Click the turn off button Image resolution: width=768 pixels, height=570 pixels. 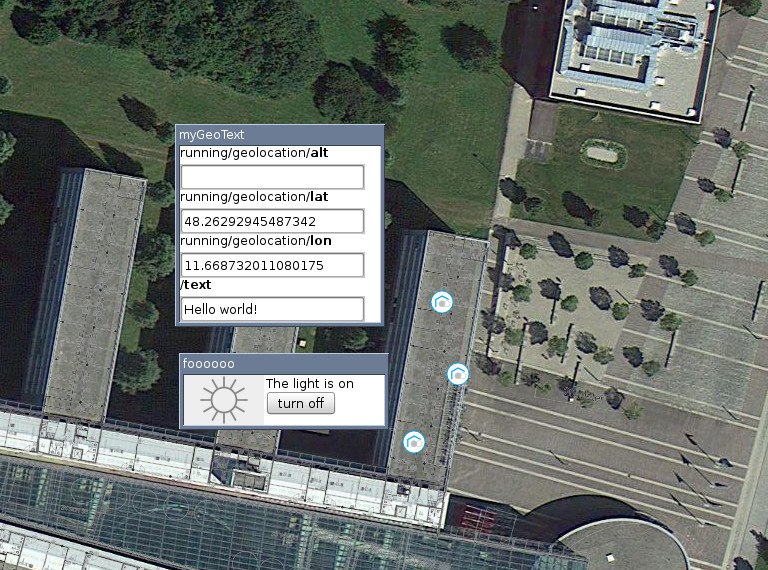[x=301, y=404]
